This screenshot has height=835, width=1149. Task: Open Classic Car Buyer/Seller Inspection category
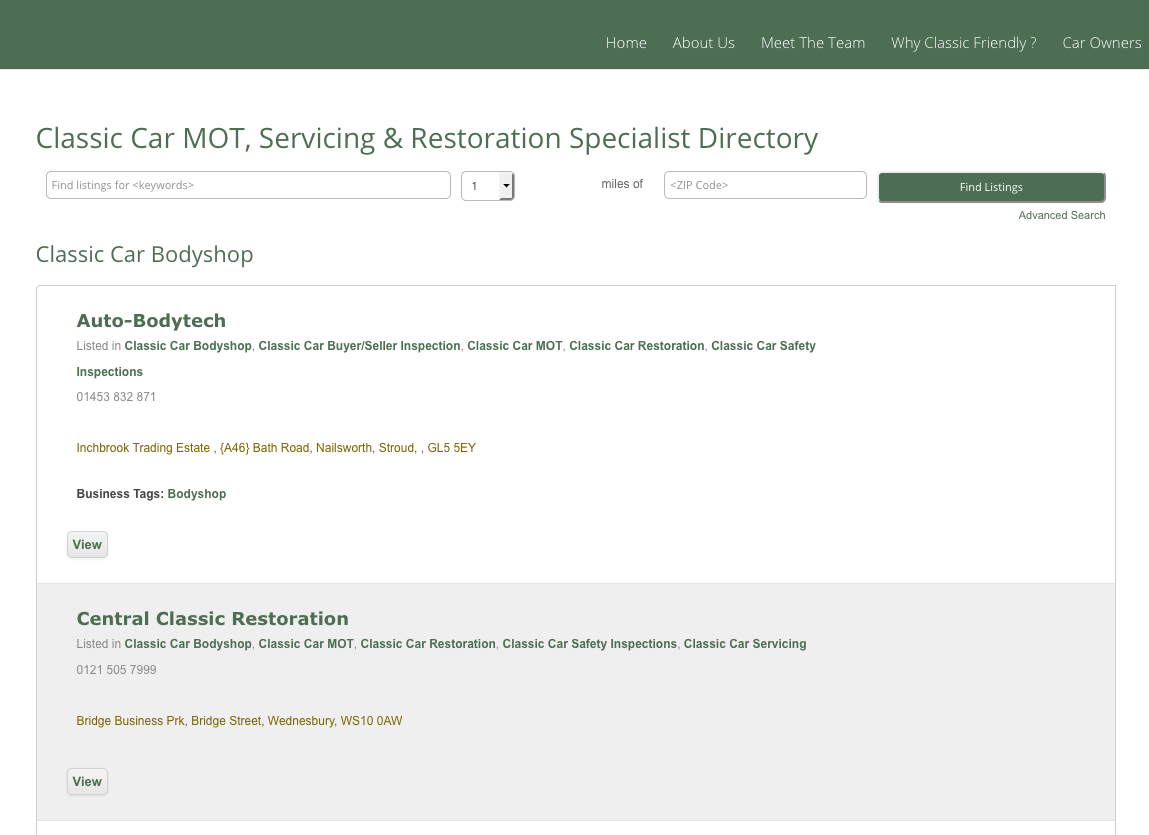[359, 346]
